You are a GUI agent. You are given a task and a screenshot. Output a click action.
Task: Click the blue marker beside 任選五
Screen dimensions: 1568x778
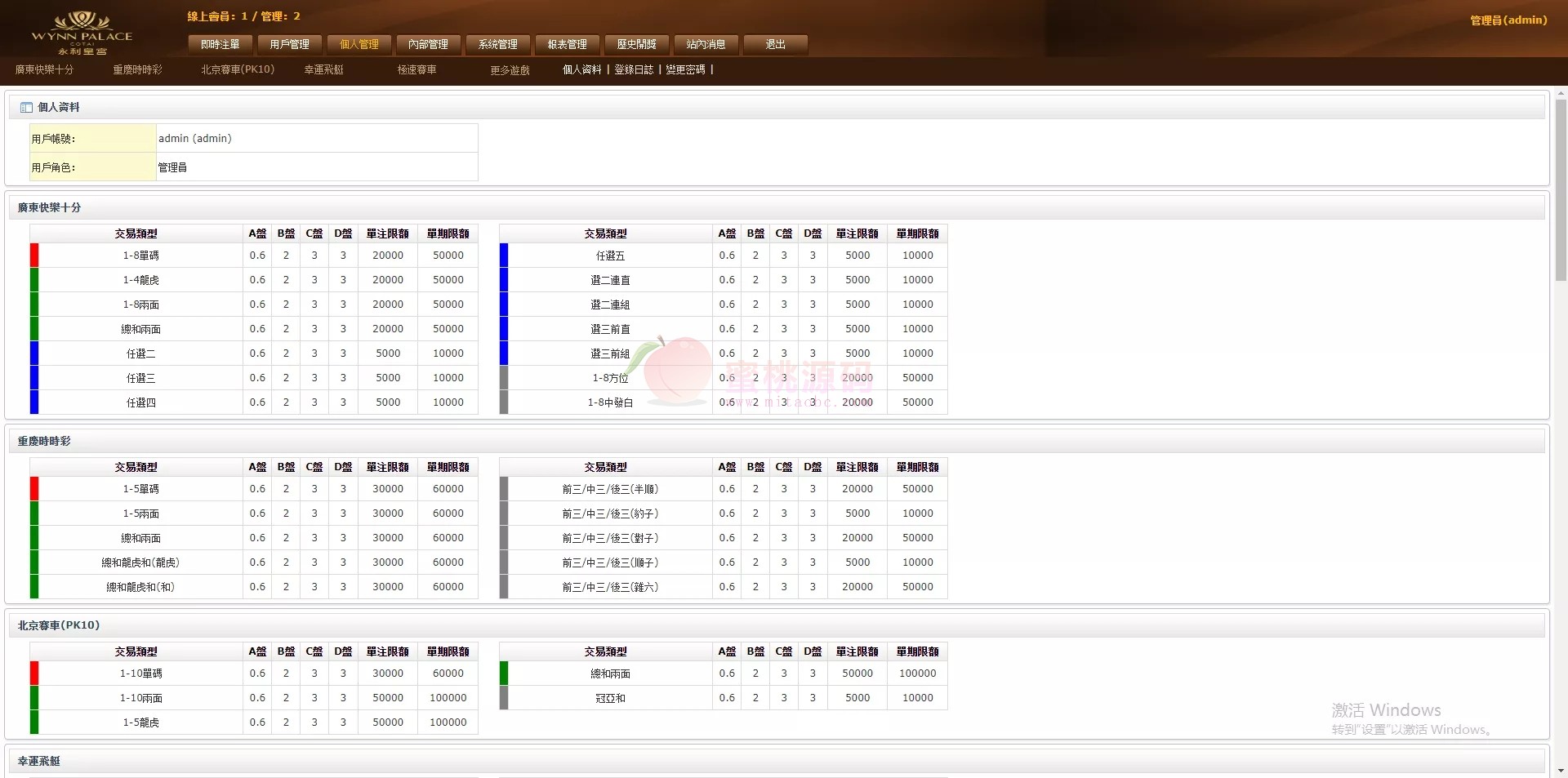[x=504, y=256]
